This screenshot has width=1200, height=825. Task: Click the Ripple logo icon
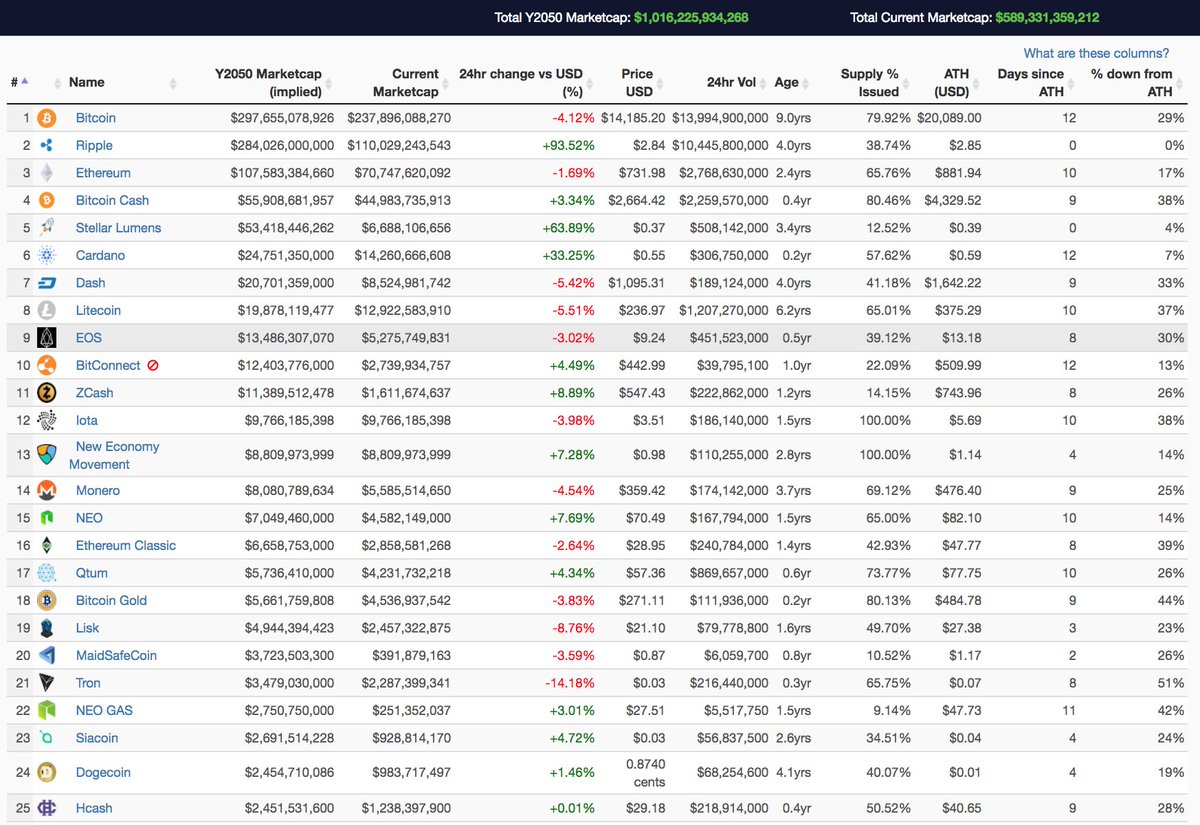point(47,145)
